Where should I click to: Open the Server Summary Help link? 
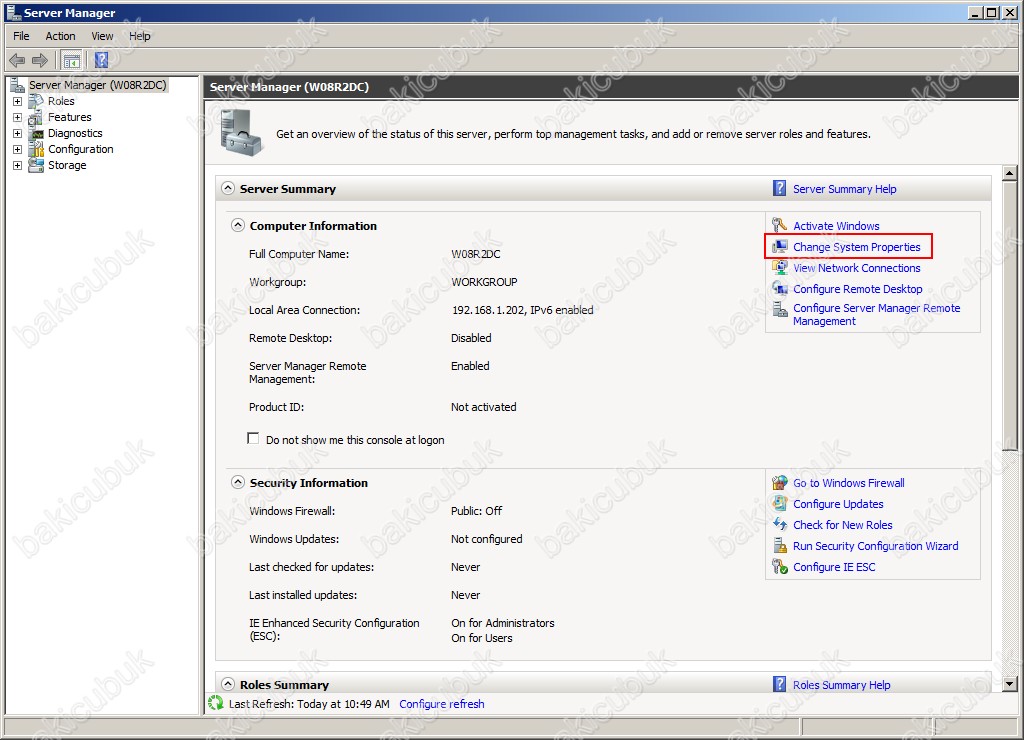tap(844, 189)
